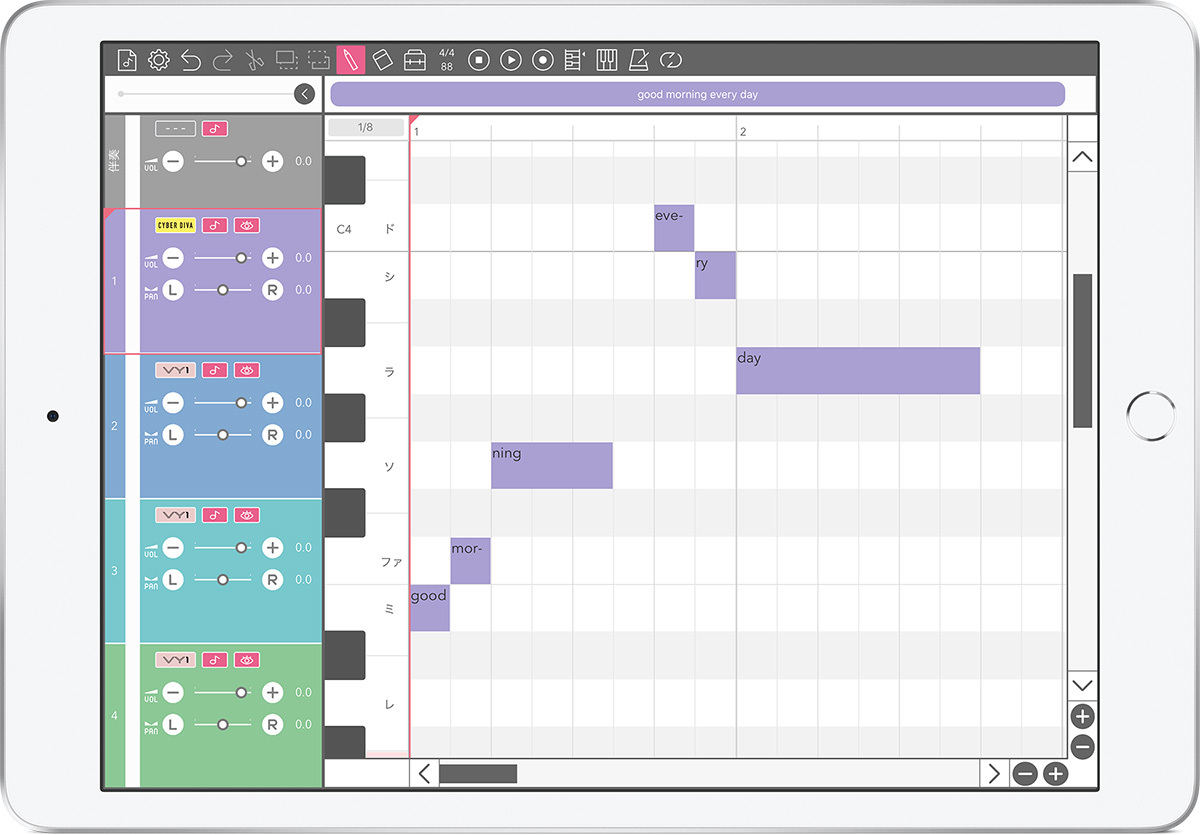Open the piano keyboard view

606,61
